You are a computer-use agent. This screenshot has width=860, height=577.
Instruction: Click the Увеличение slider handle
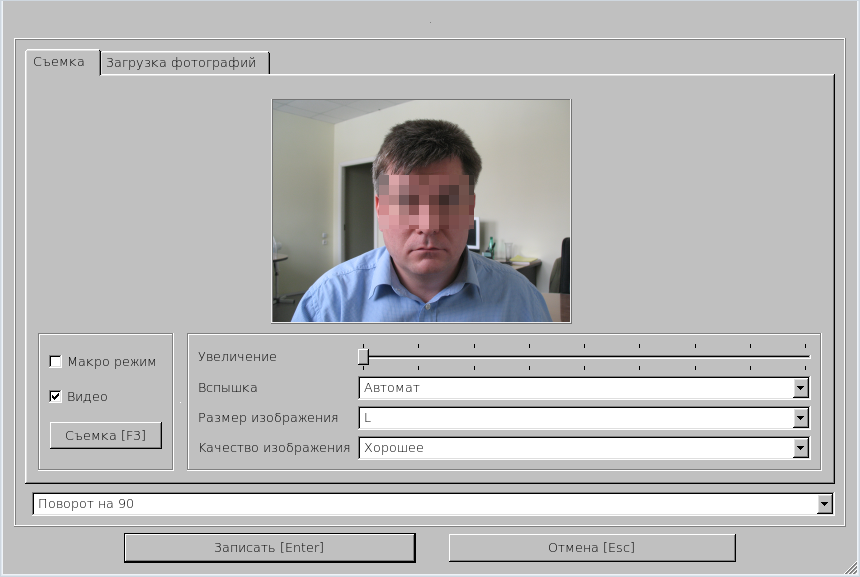click(363, 357)
